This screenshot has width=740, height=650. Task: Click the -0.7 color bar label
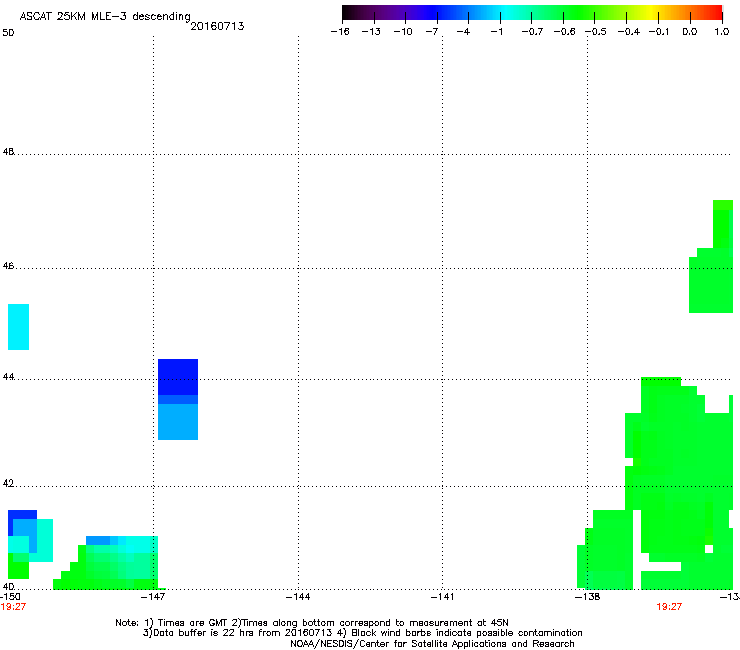532,32
